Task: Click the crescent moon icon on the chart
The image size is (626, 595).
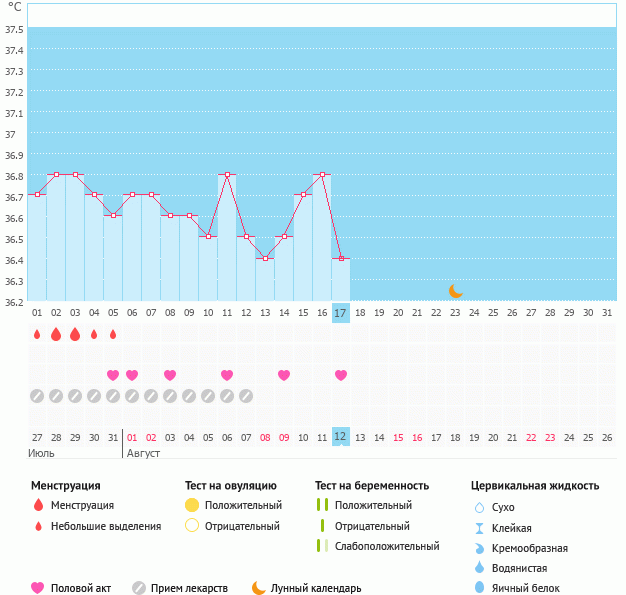Action: tap(456, 291)
